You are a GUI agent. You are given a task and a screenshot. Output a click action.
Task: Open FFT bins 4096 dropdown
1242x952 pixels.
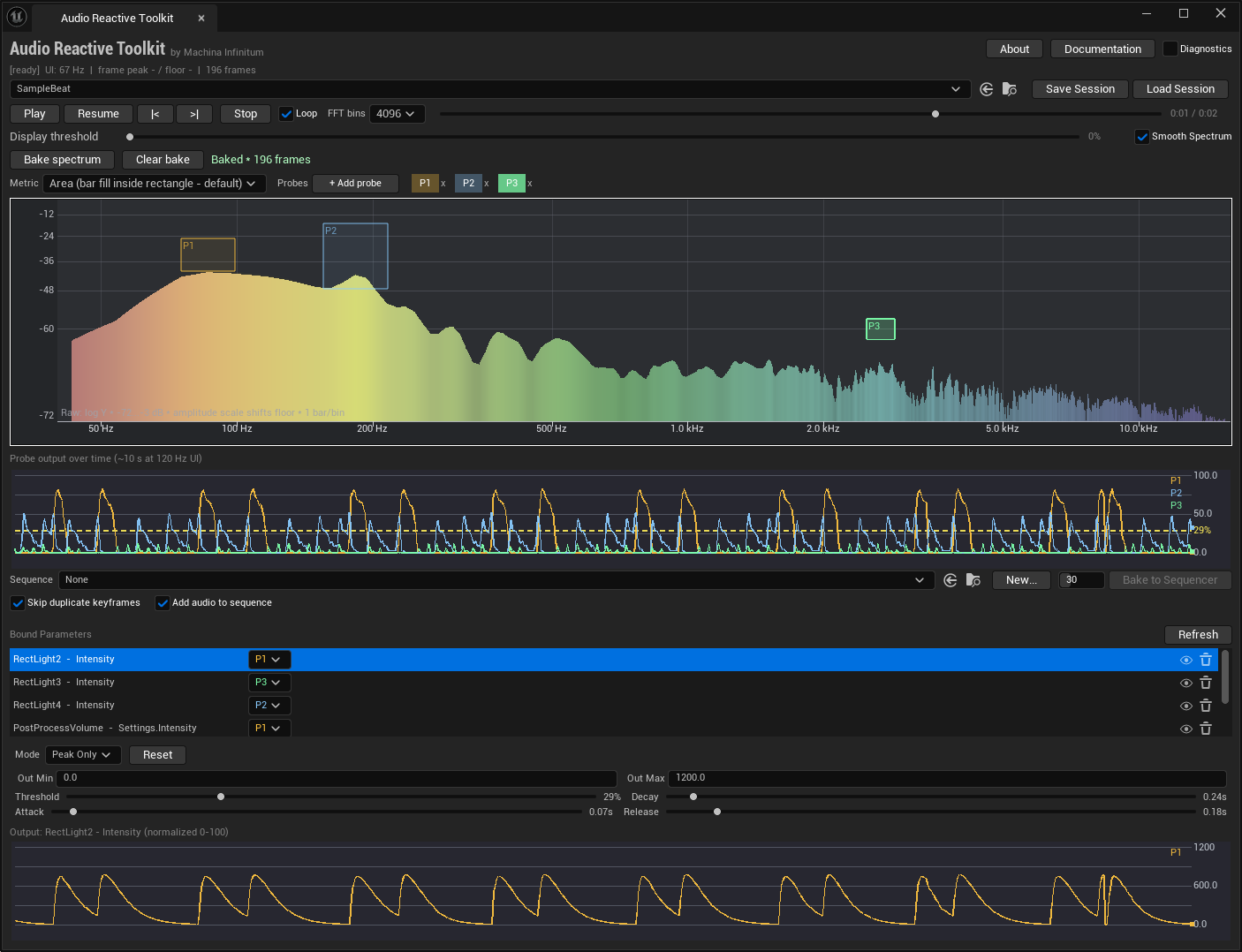tap(397, 114)
